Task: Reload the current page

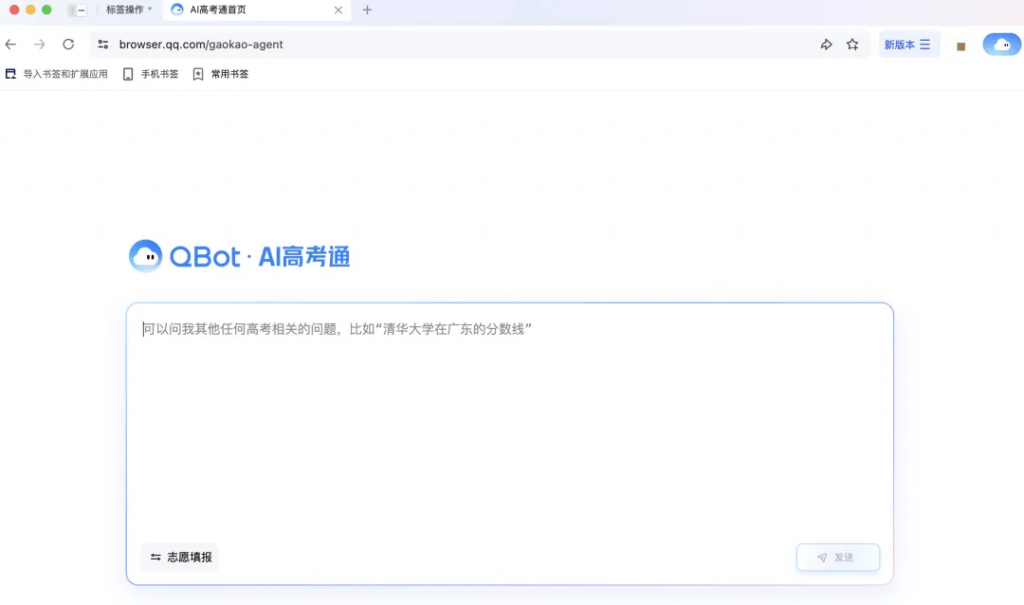Action: point(68,44)
